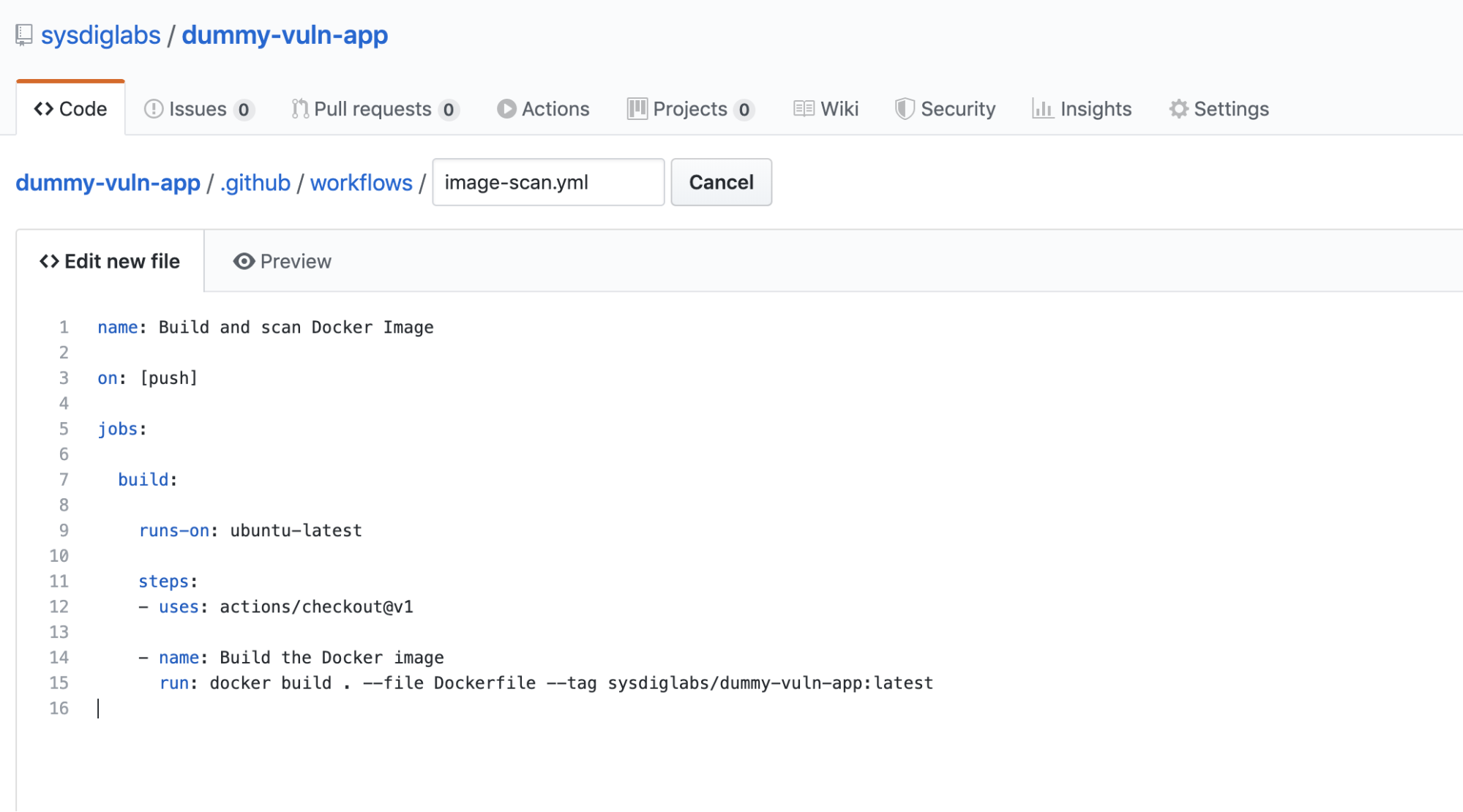The height and width of the screenshot is (812, 1463).
Task: Click the Projects count badge
Action: coord(744,110)
